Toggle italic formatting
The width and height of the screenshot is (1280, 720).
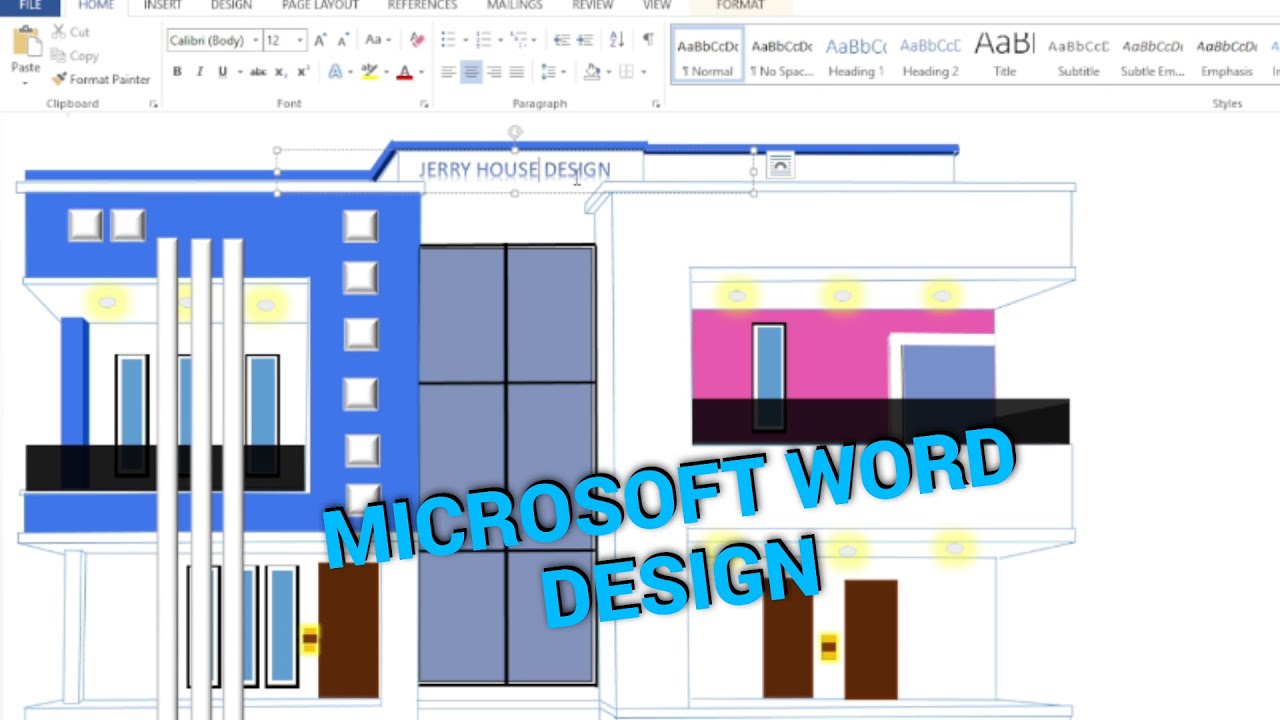(199, 72)
